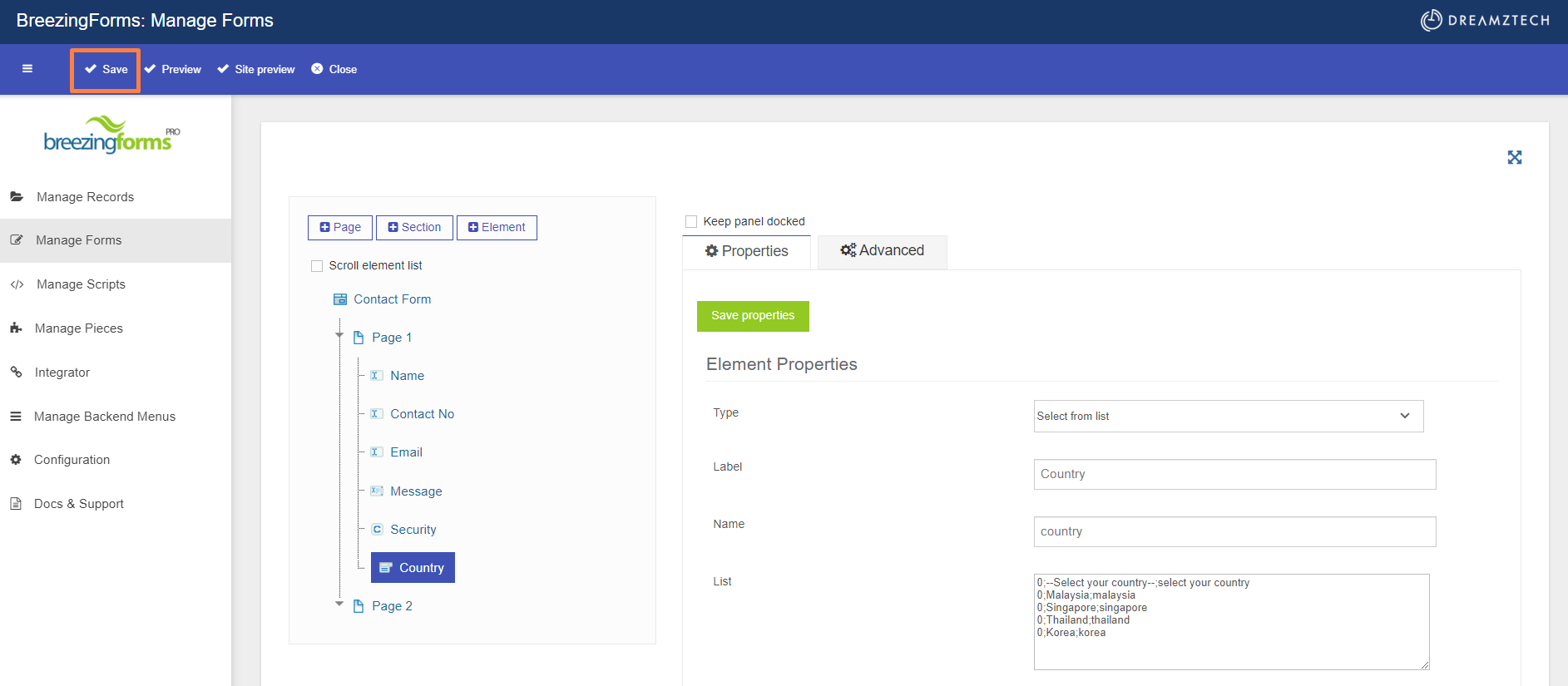This screenshot has width=1568, height=686.
Task: Enable Keep panel docked checkbox
Action: (691, 222)
